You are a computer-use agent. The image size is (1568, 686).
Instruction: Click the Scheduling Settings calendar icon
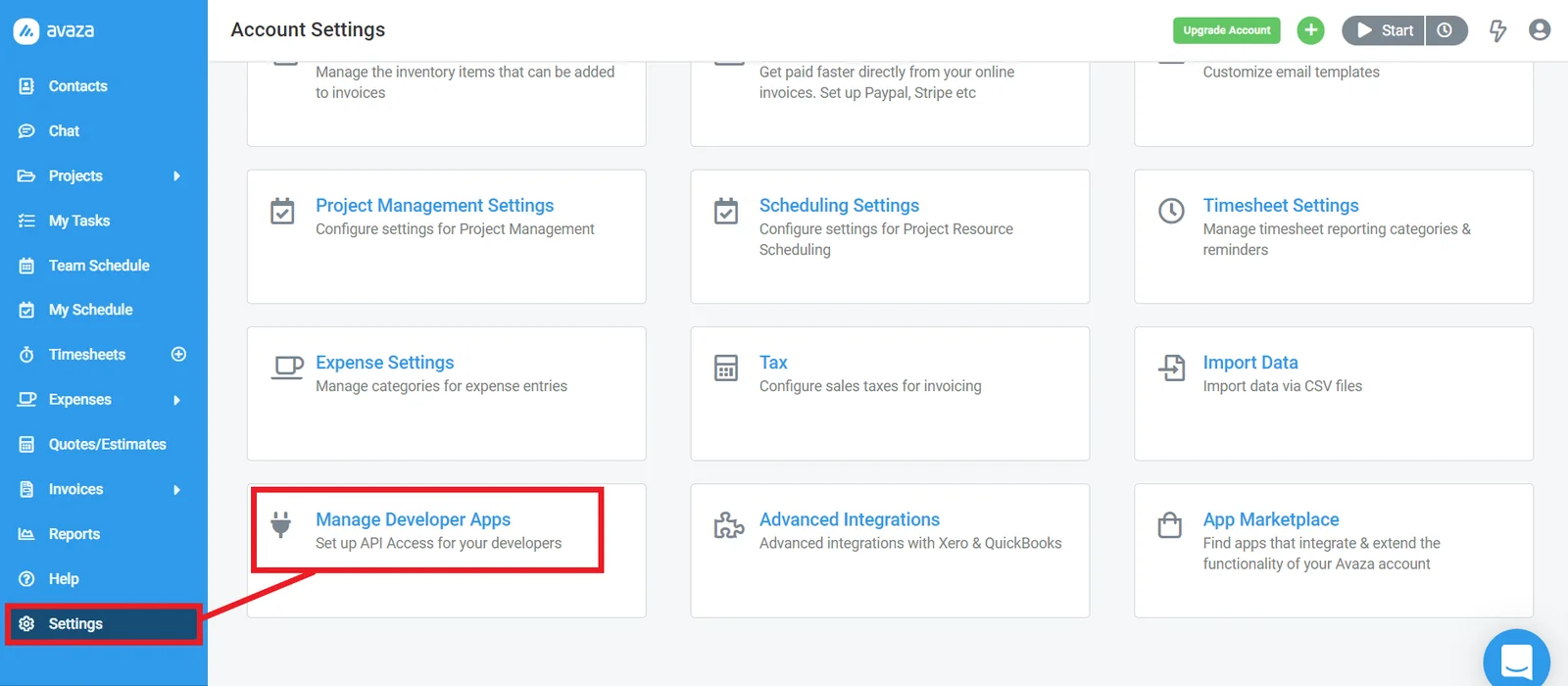pos(726,211)
